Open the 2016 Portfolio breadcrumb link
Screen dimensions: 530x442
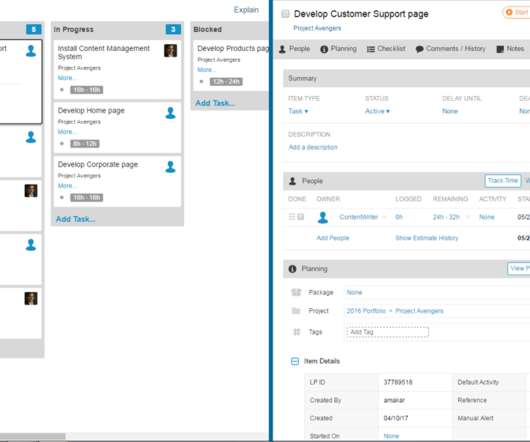(366, 311)
